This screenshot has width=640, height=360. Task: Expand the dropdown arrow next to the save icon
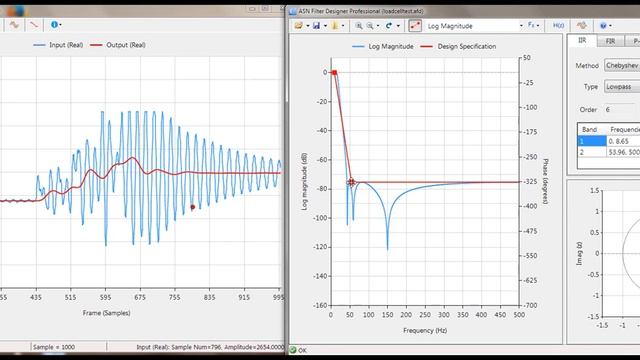tap(325, 26)
